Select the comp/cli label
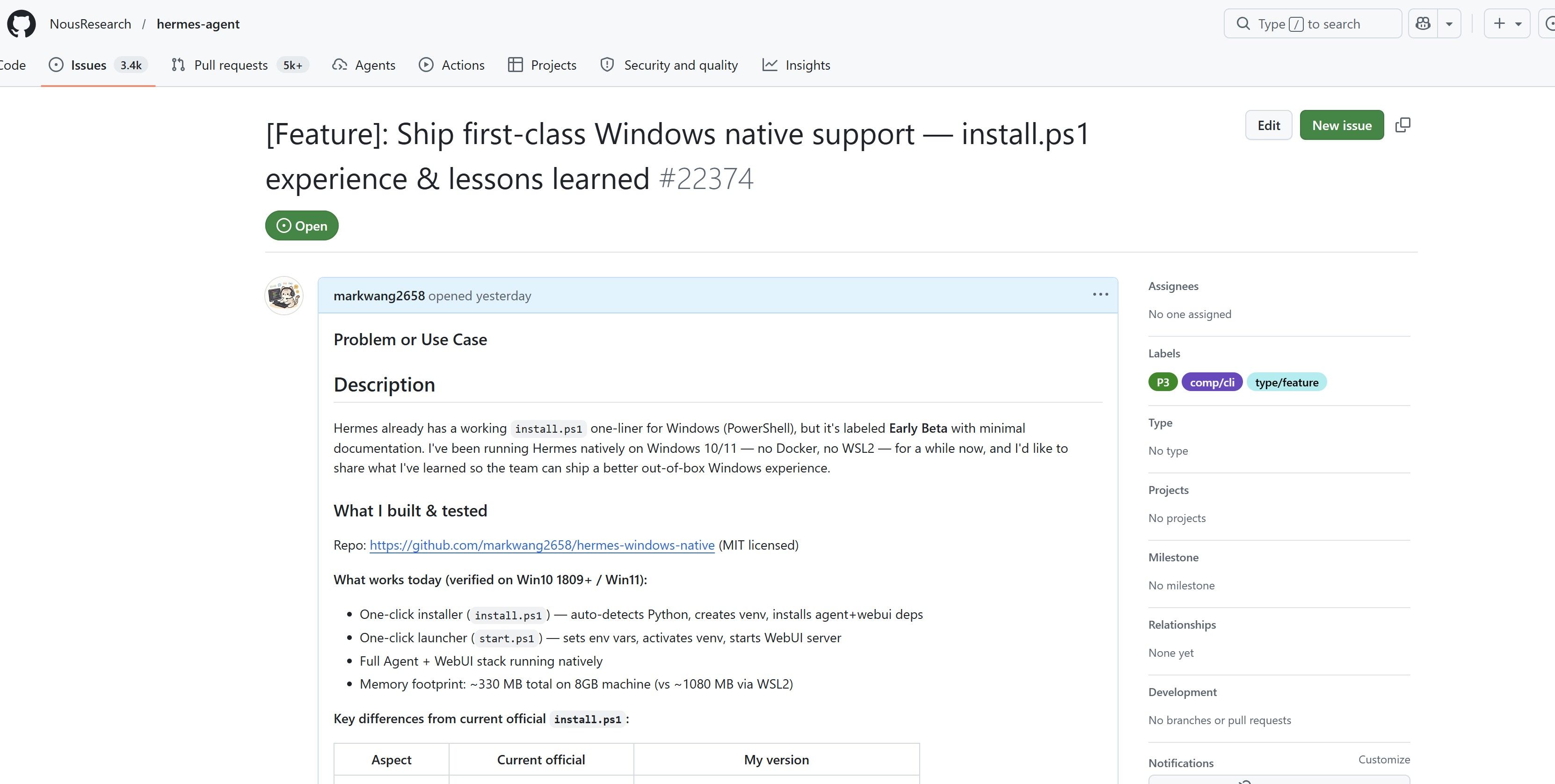 pos(1212,382)
